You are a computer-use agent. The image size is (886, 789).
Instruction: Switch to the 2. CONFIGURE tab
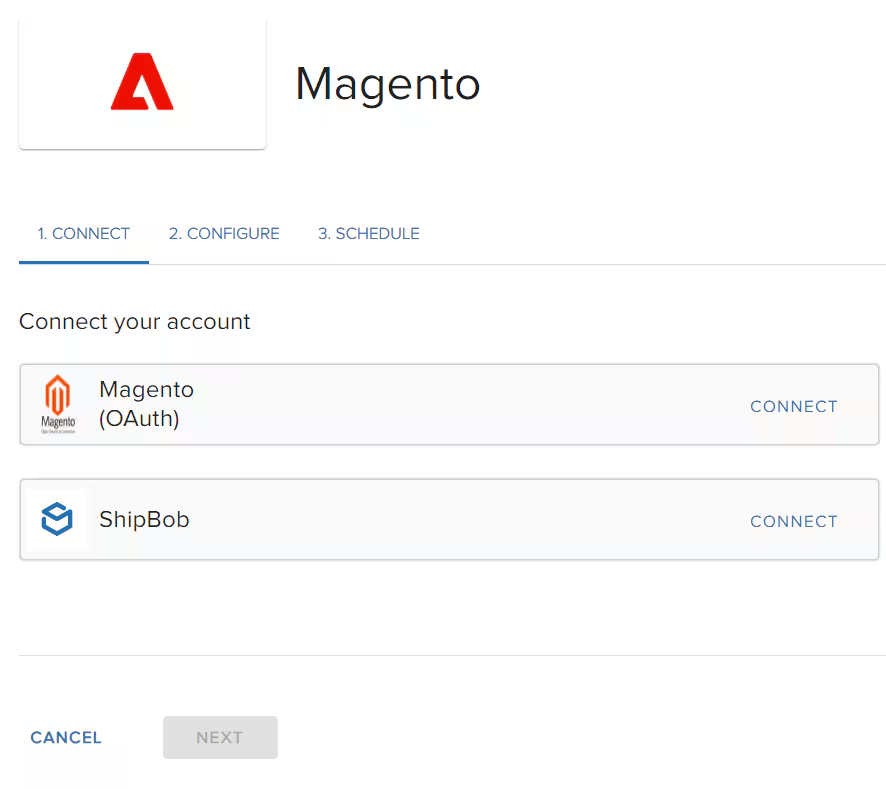224,233
